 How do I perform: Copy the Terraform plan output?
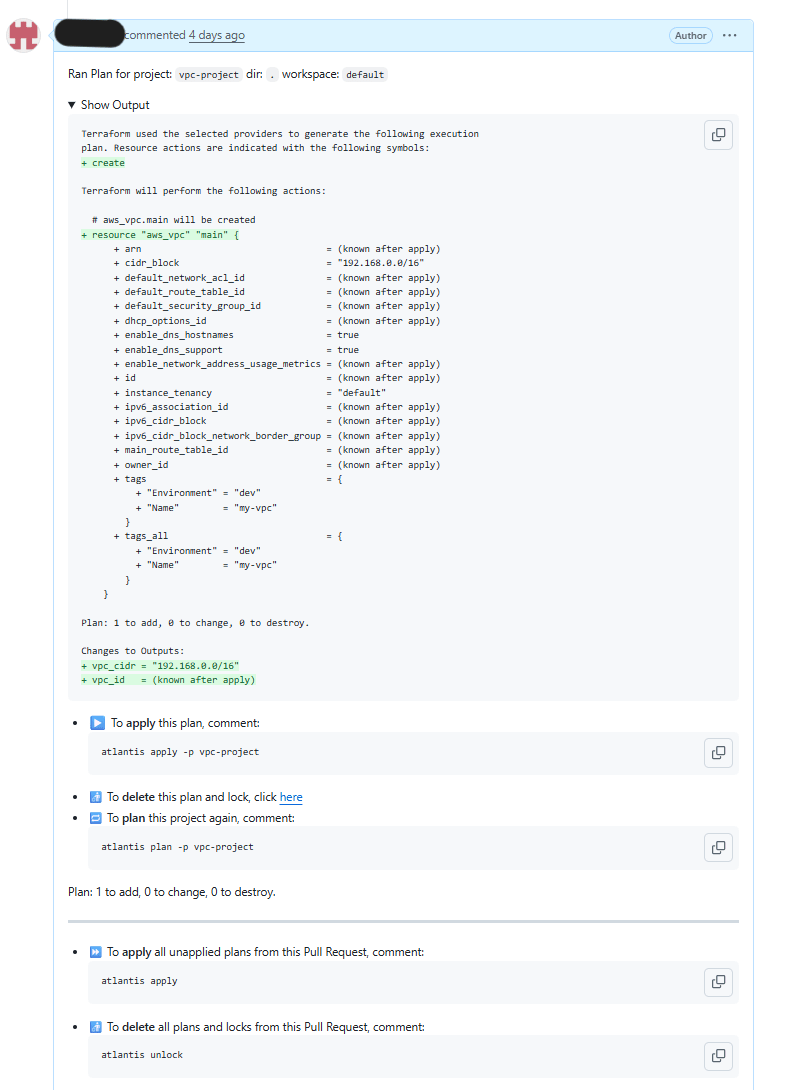[718, 135]
